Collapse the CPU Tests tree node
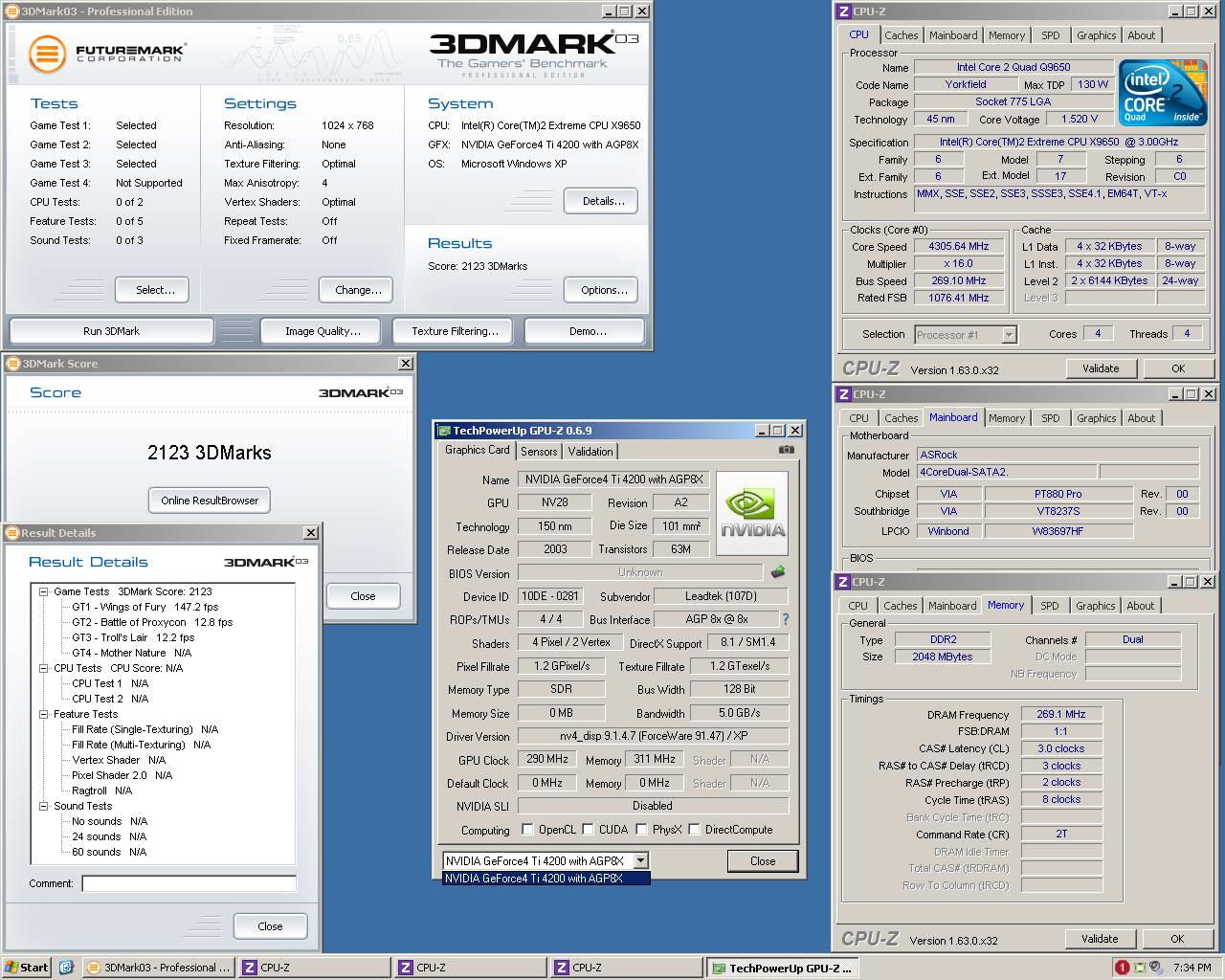This screenshot has height=980, width=1225. (x=44, y=669)
